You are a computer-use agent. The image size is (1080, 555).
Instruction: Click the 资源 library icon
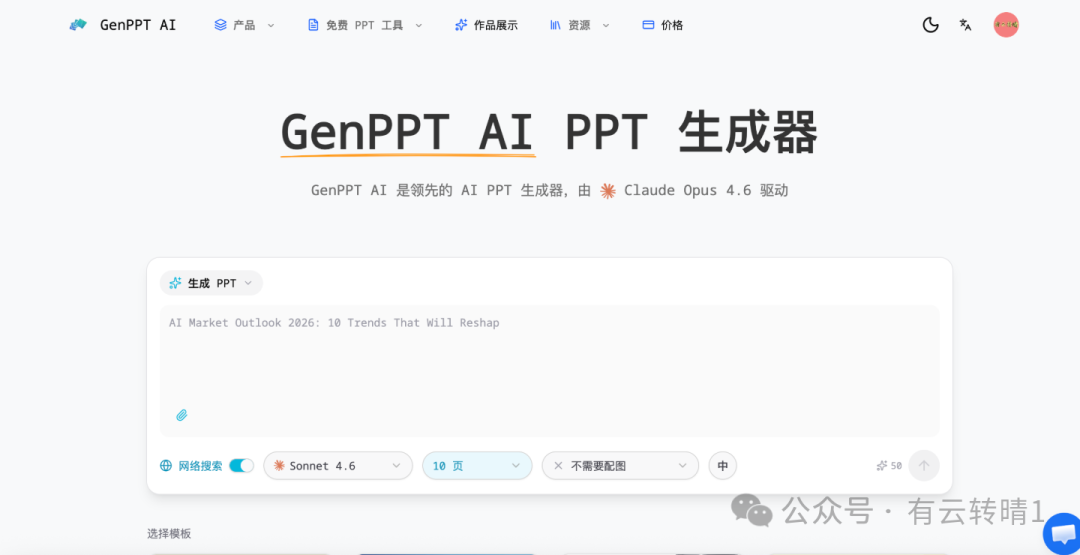(555, 25)
